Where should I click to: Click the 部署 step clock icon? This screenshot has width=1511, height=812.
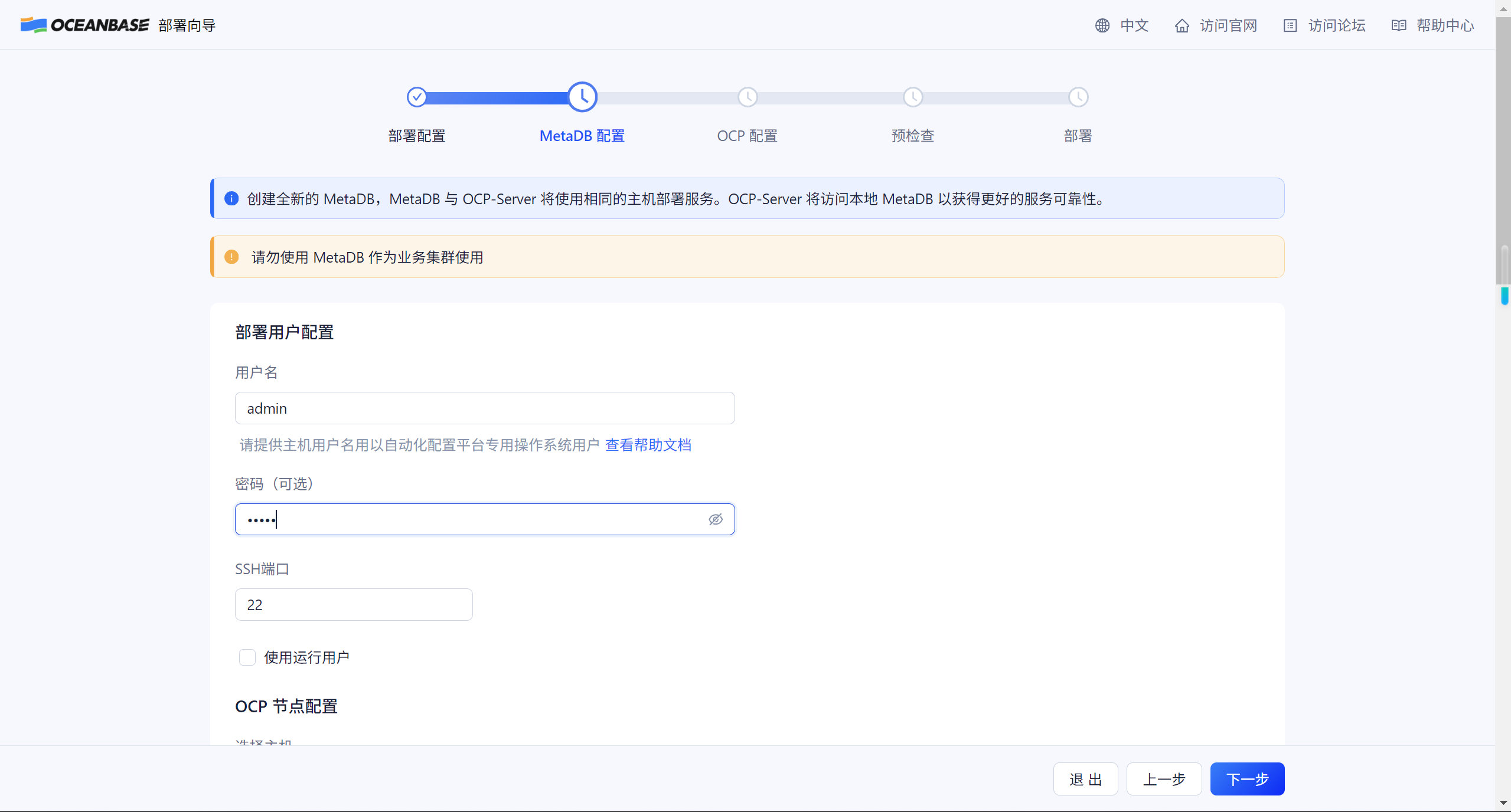1078,97
